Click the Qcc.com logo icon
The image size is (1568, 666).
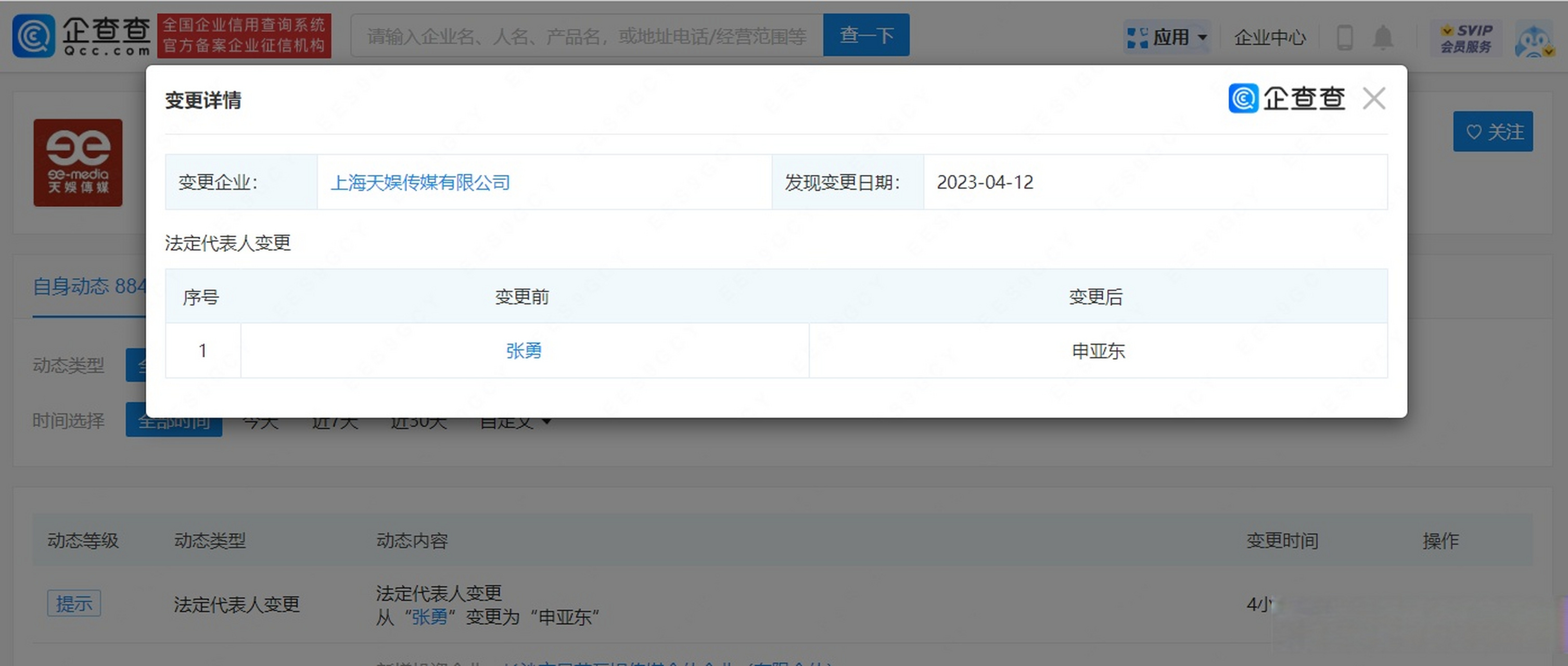pyautogui.click(x=34, y=35)
